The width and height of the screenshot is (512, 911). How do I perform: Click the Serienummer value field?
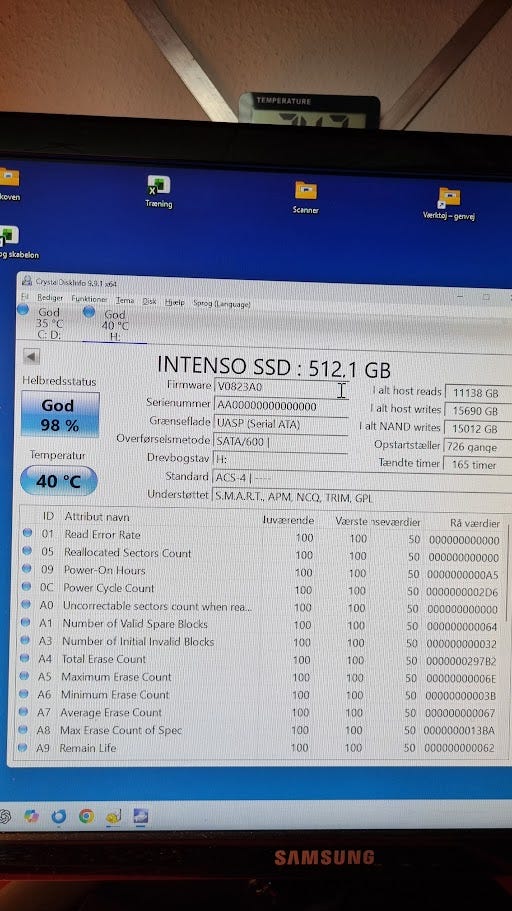click(x=281, y=406)
